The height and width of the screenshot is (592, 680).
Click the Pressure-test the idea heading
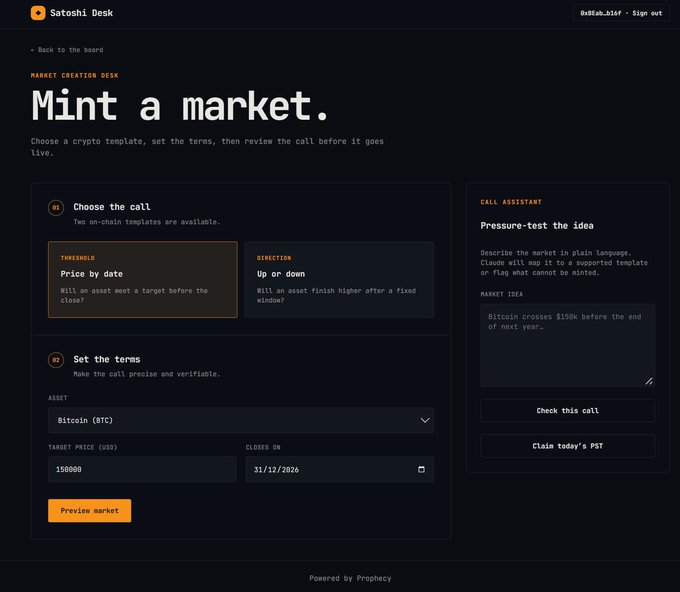coord(537,226)
